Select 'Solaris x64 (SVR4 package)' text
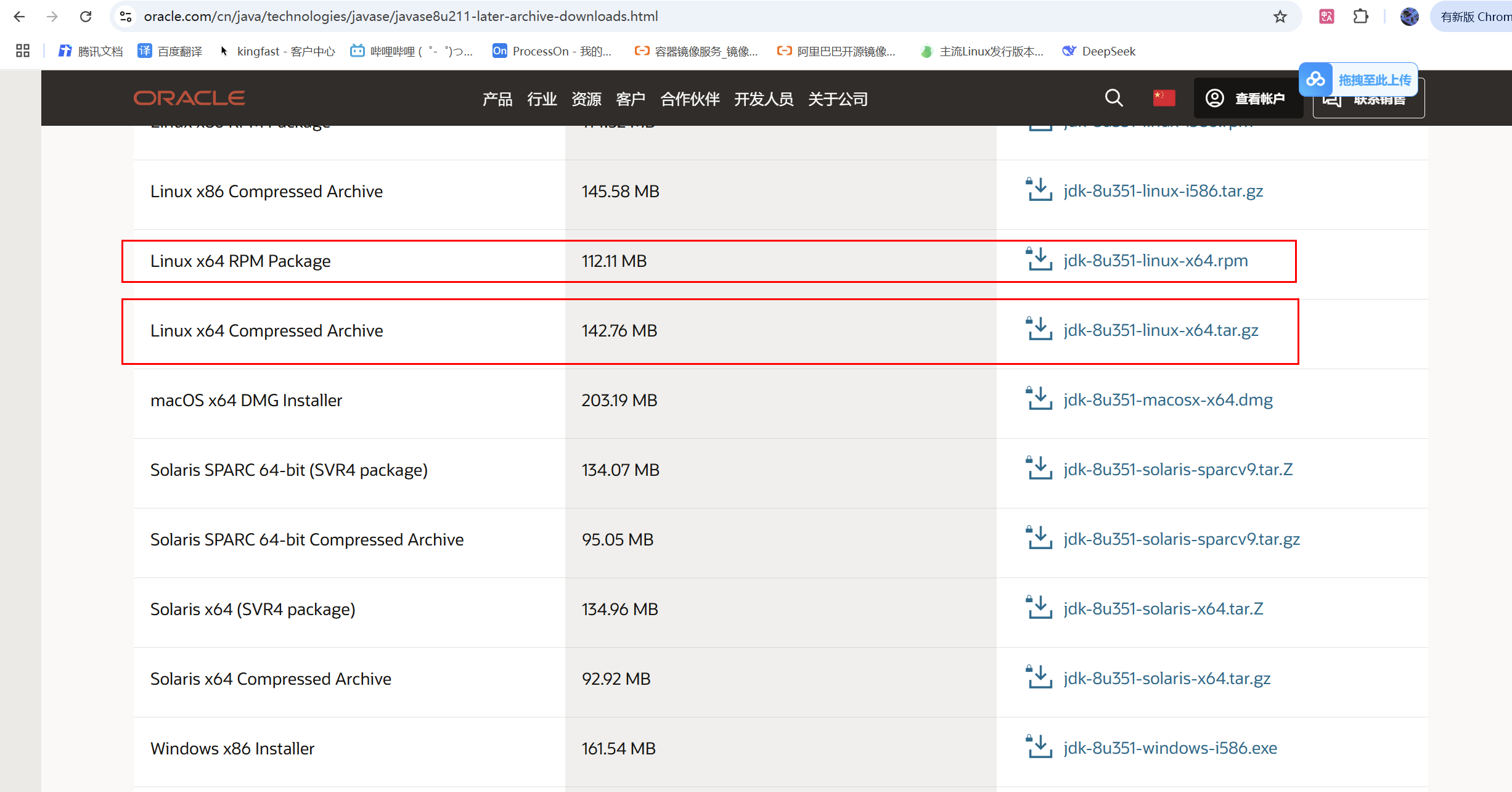The image size is (1512, 792). point(253,610)
